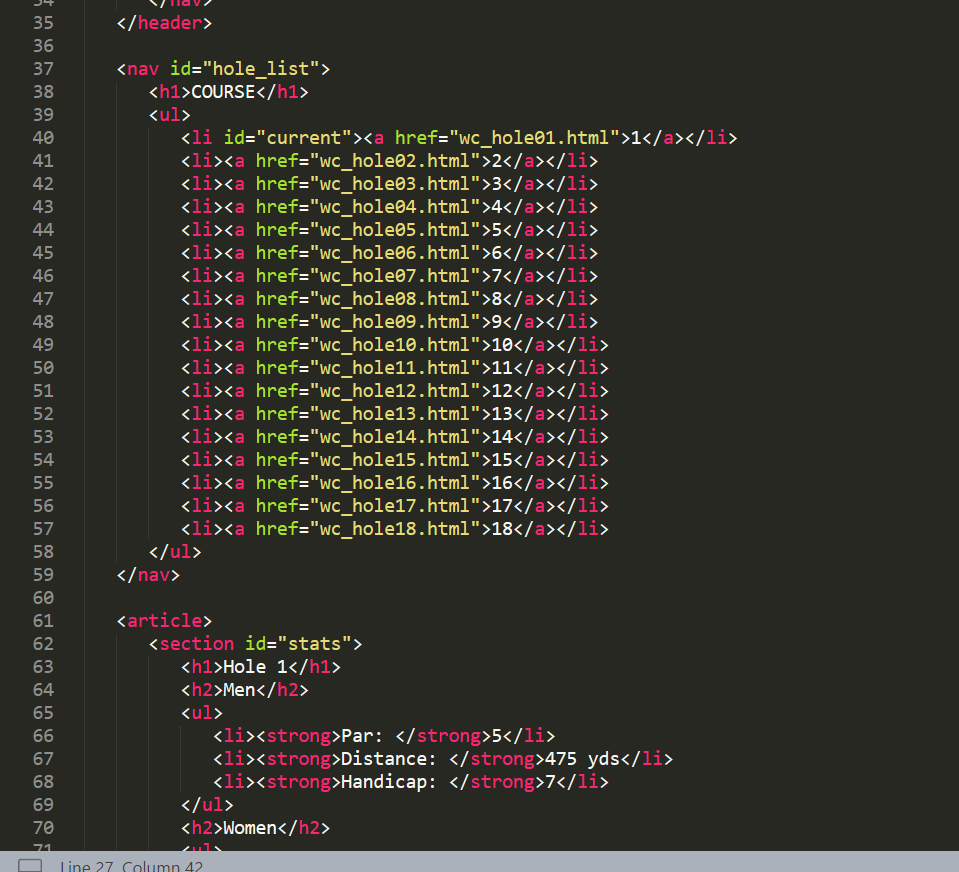Place cursor in the opening article tag

[164, 621]
